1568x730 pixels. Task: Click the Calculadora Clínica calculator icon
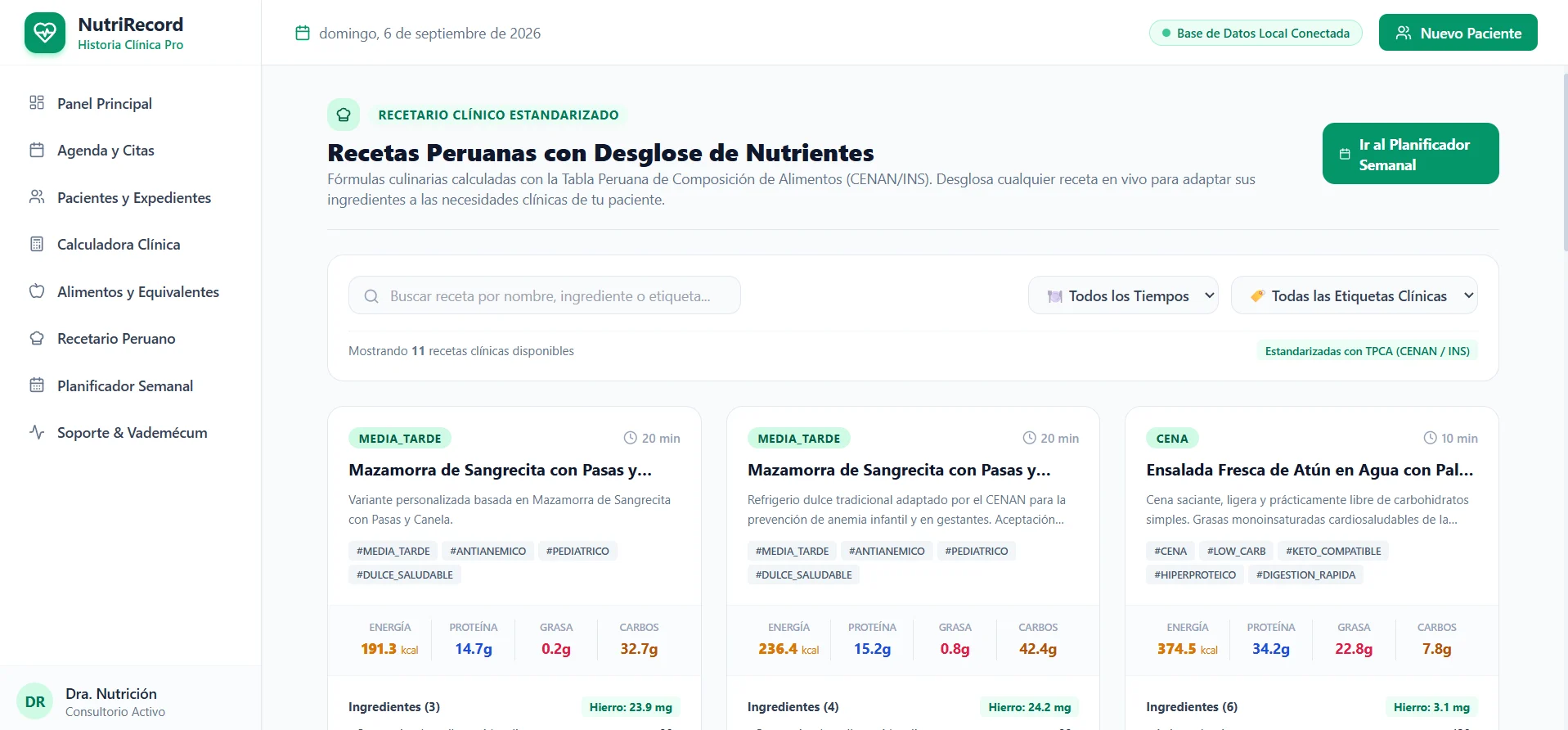click(37, 244)
